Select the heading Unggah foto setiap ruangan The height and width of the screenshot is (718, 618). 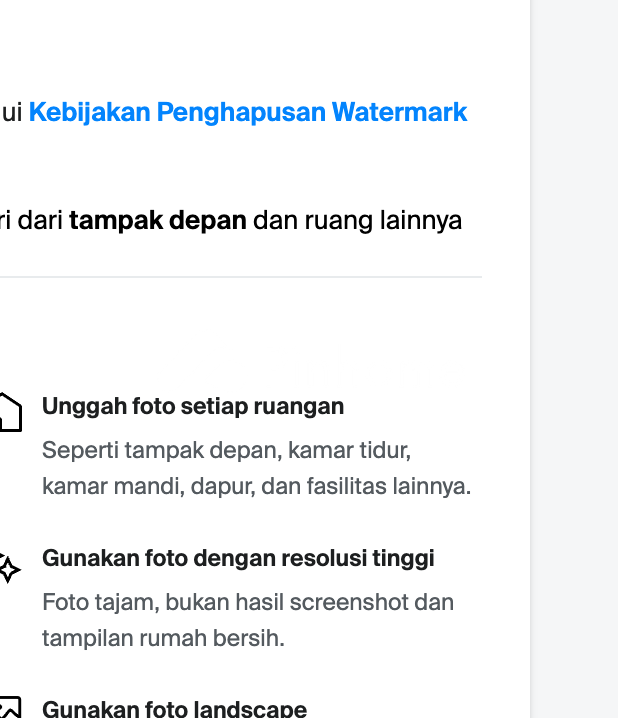pyautogui.click(x=193, y=406)
